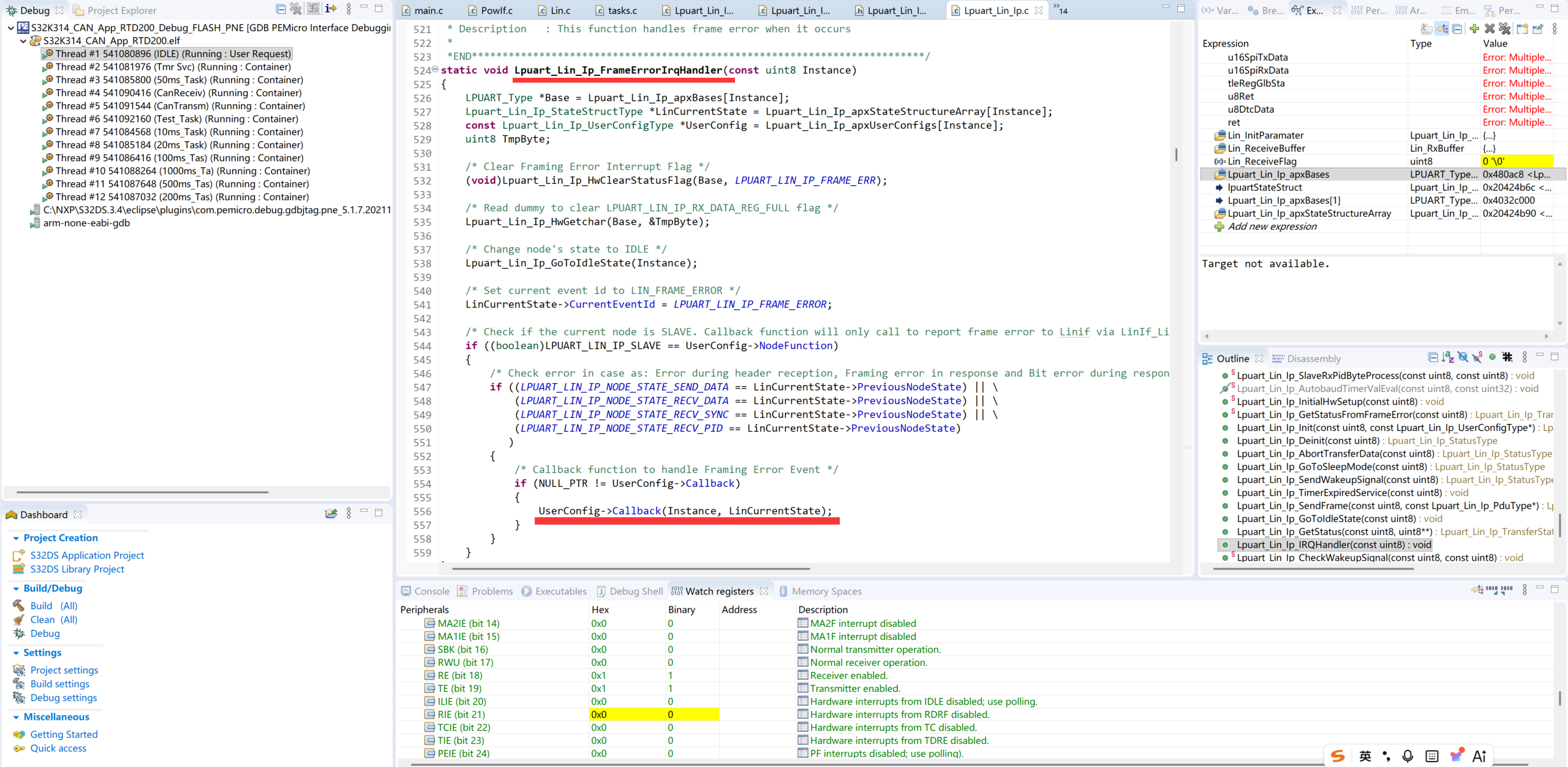Toggle Hide Fields in the Outline view
The height and width of the screenshot is (767, 1568).
coord(1463,357)
